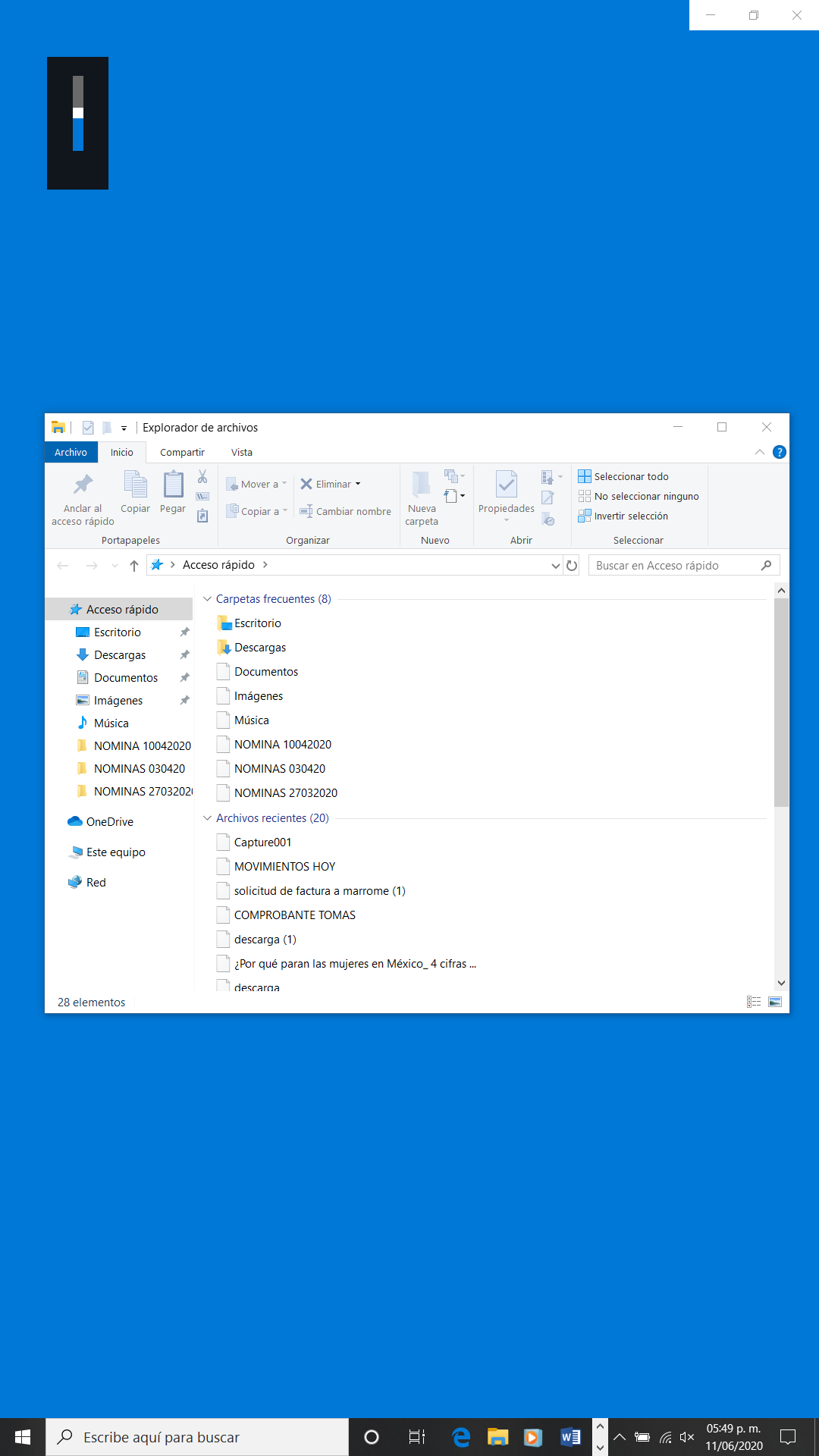This screenshot has height=1456, width=819.
Task: Click the vertical scrollbar in file list
Action: 781,701
